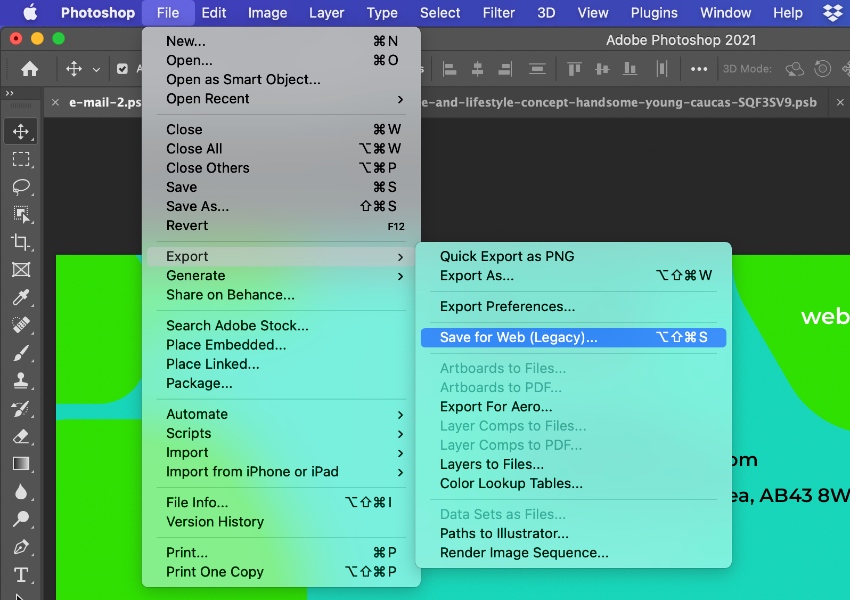Select the Horizontal Type tool

(x=20, y=575)
